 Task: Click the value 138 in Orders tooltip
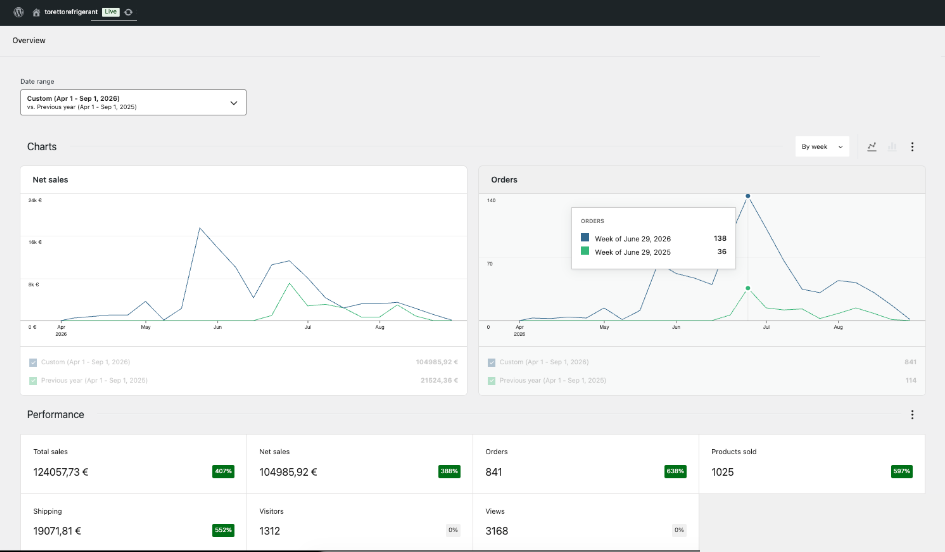pos(720,239)
